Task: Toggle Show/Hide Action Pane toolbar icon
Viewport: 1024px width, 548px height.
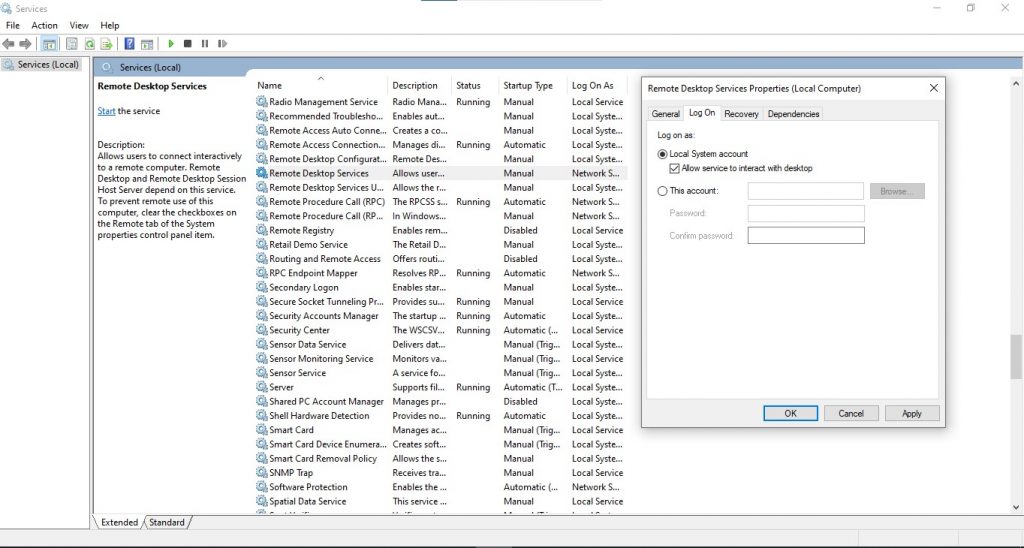Action: coord(147,44)
